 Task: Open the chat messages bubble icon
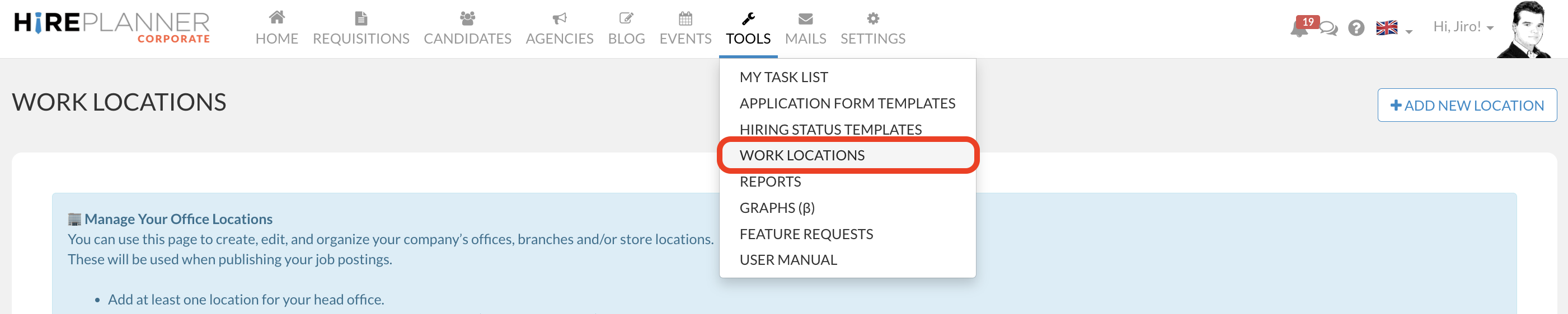(1329, 28)
